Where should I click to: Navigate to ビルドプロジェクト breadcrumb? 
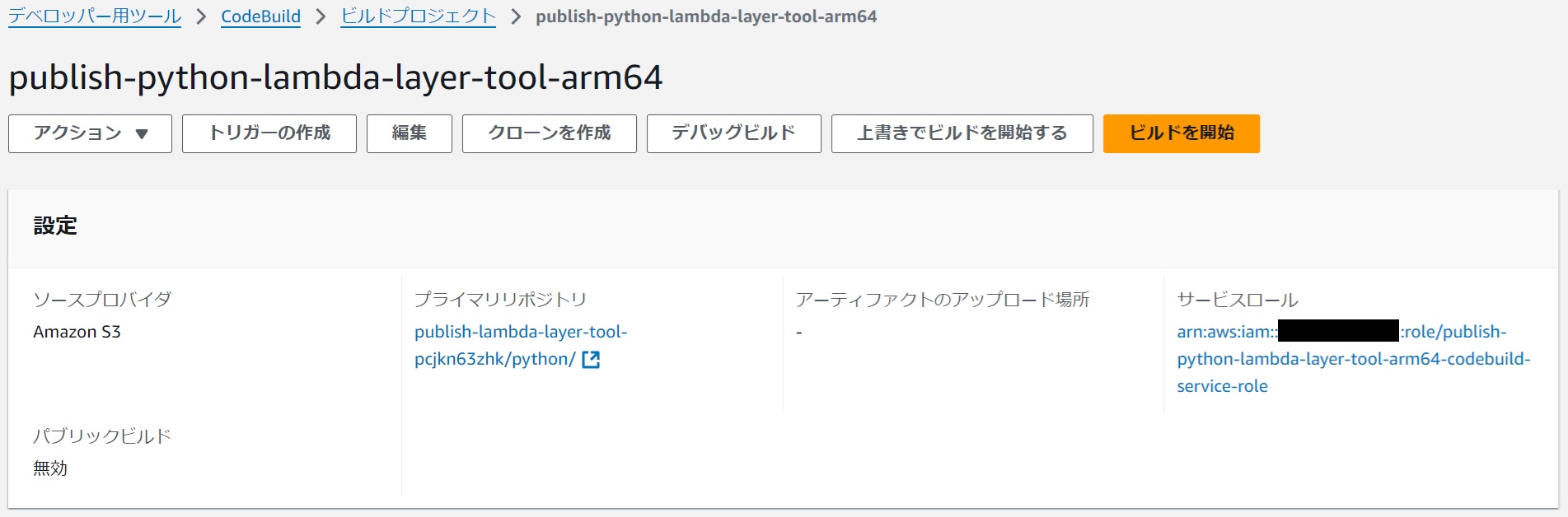coord(419,16)
